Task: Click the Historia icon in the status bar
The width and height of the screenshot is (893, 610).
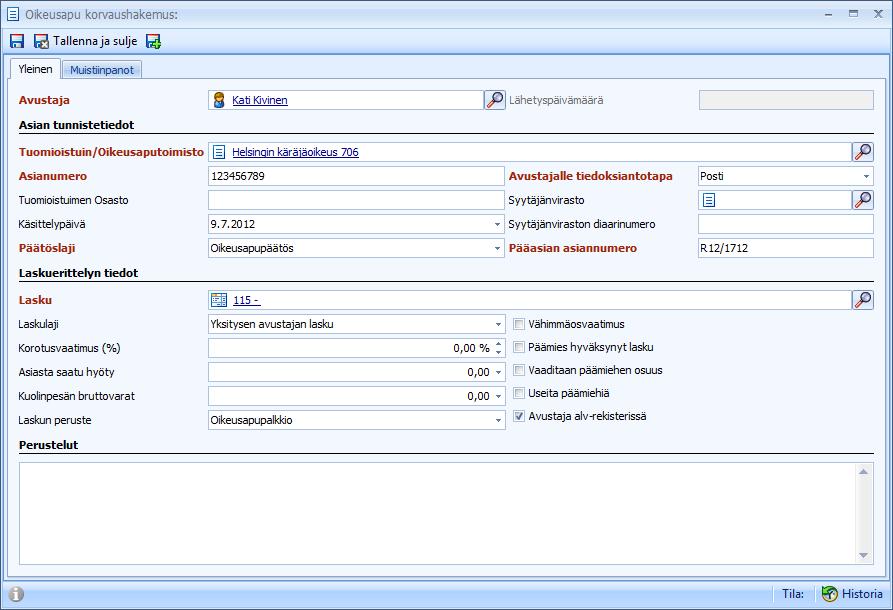Action: 829,594
